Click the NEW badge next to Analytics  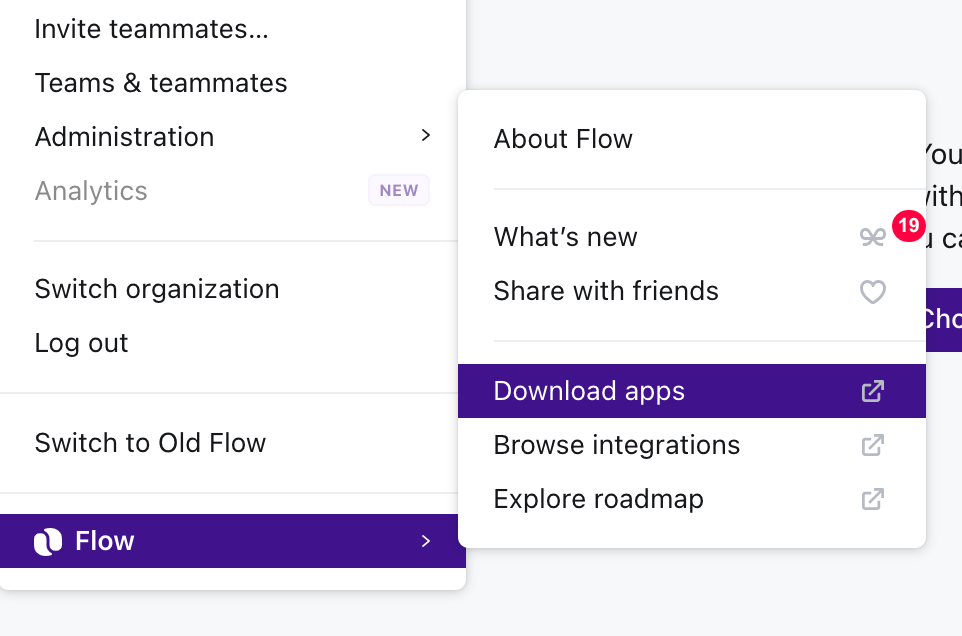click(x=399, y=190)
